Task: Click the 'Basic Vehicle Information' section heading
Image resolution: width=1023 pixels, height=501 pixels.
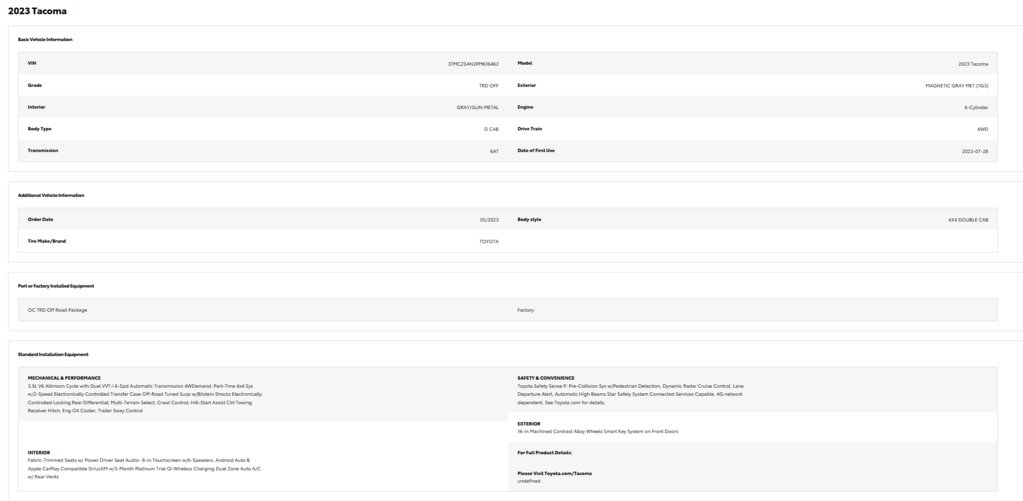Action: point(45,40)
